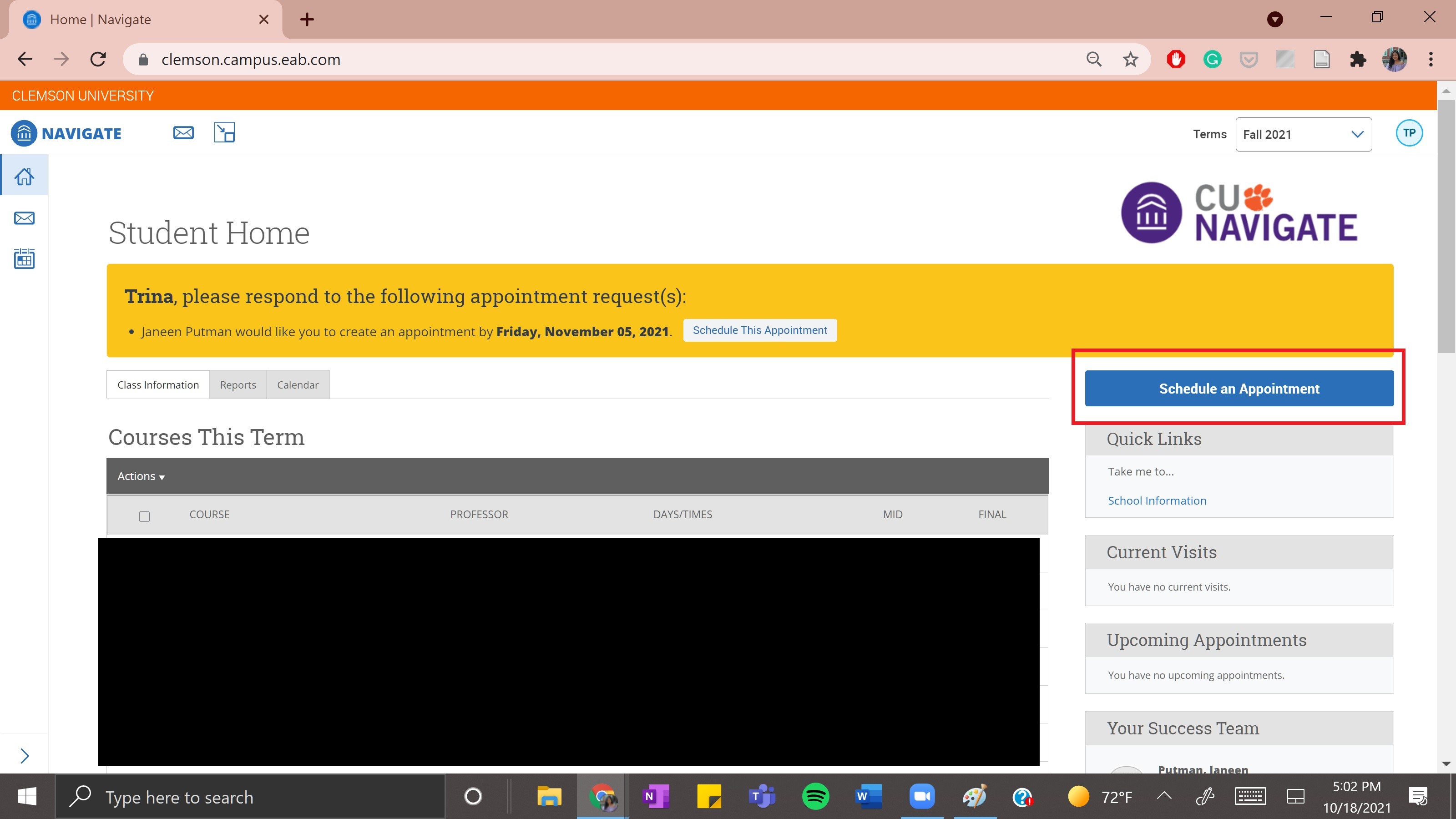Open the notification center icon
This screenshot has height=819, width=1456.
pos(1418,796)
